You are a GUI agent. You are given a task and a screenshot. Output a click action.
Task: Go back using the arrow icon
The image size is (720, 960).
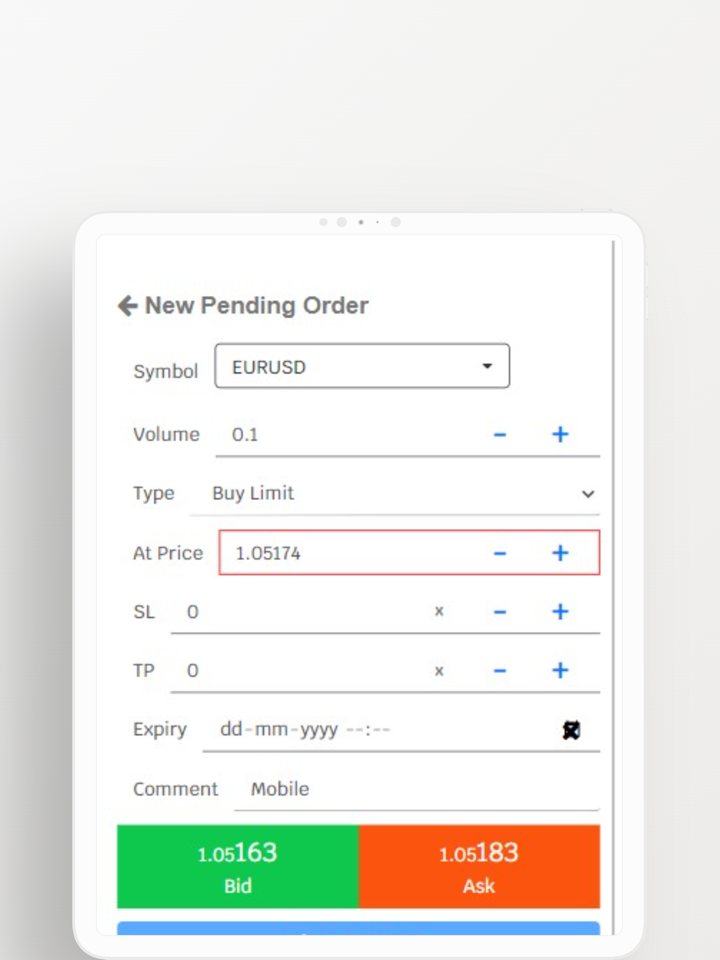[127, 306]
